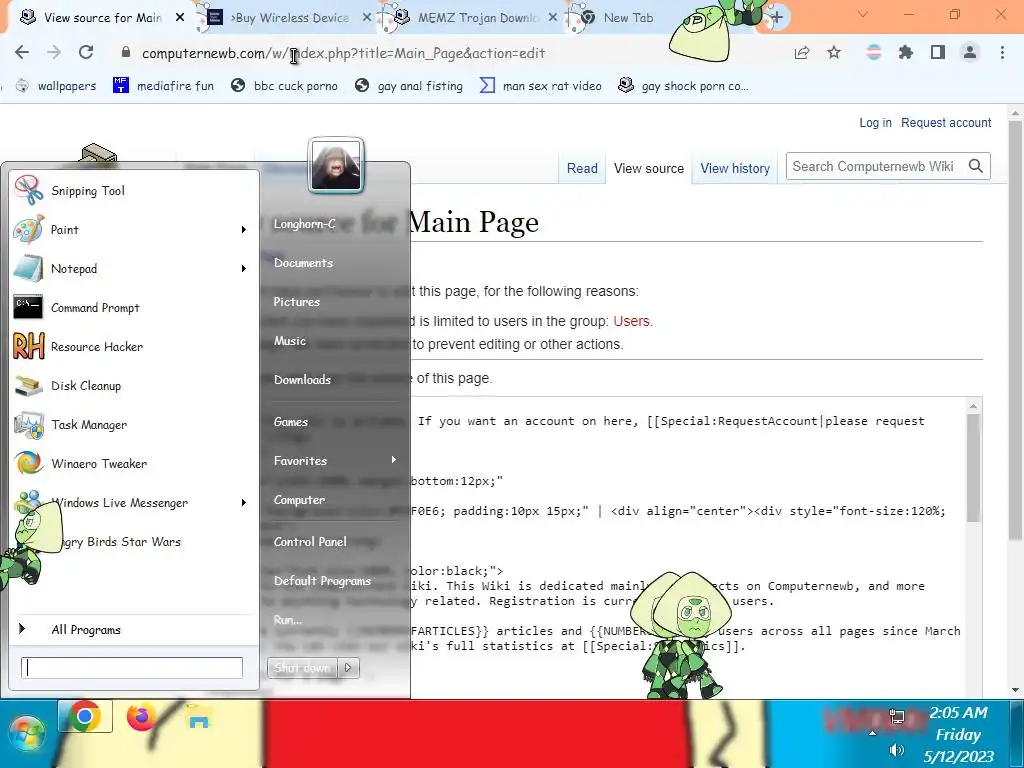The image size is (1024, 768).
Task: Click the Chrome forward arrow
Action: coord(54,52)
